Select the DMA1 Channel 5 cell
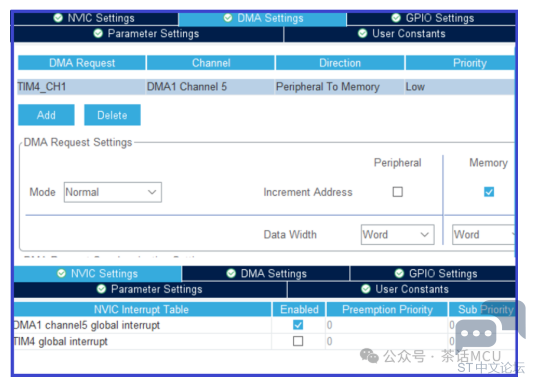 coord(210,87)
